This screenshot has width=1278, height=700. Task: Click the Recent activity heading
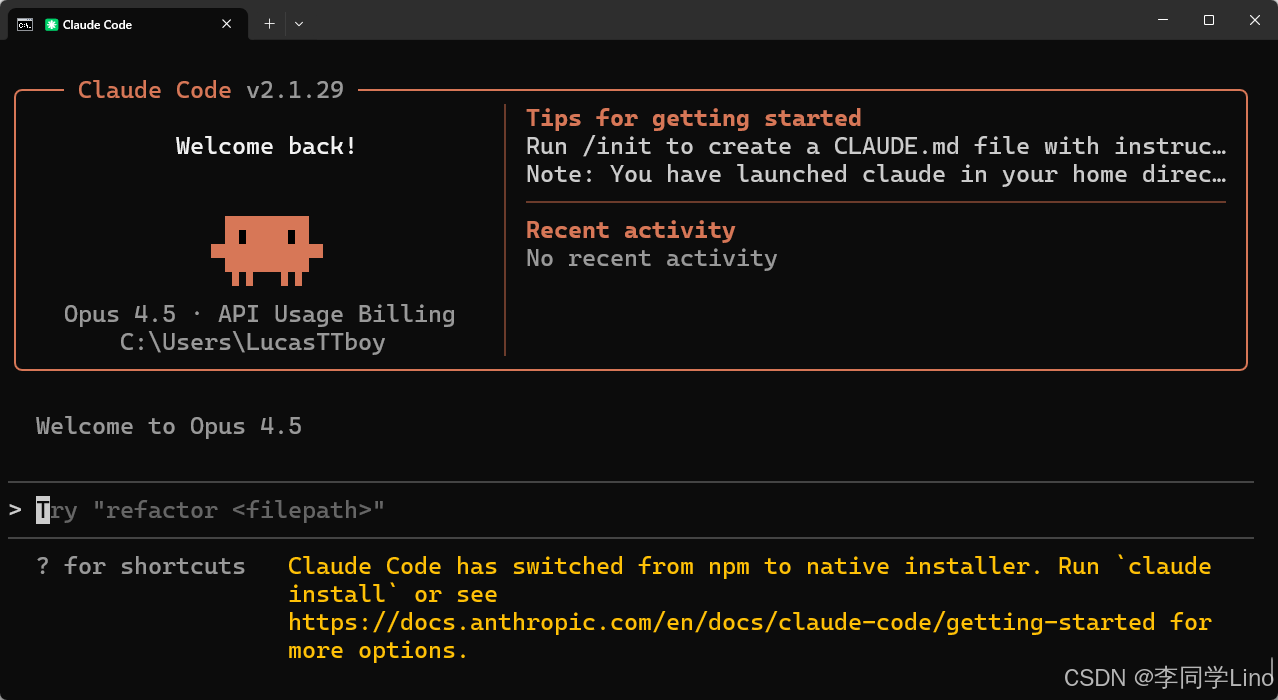(630, 229)
